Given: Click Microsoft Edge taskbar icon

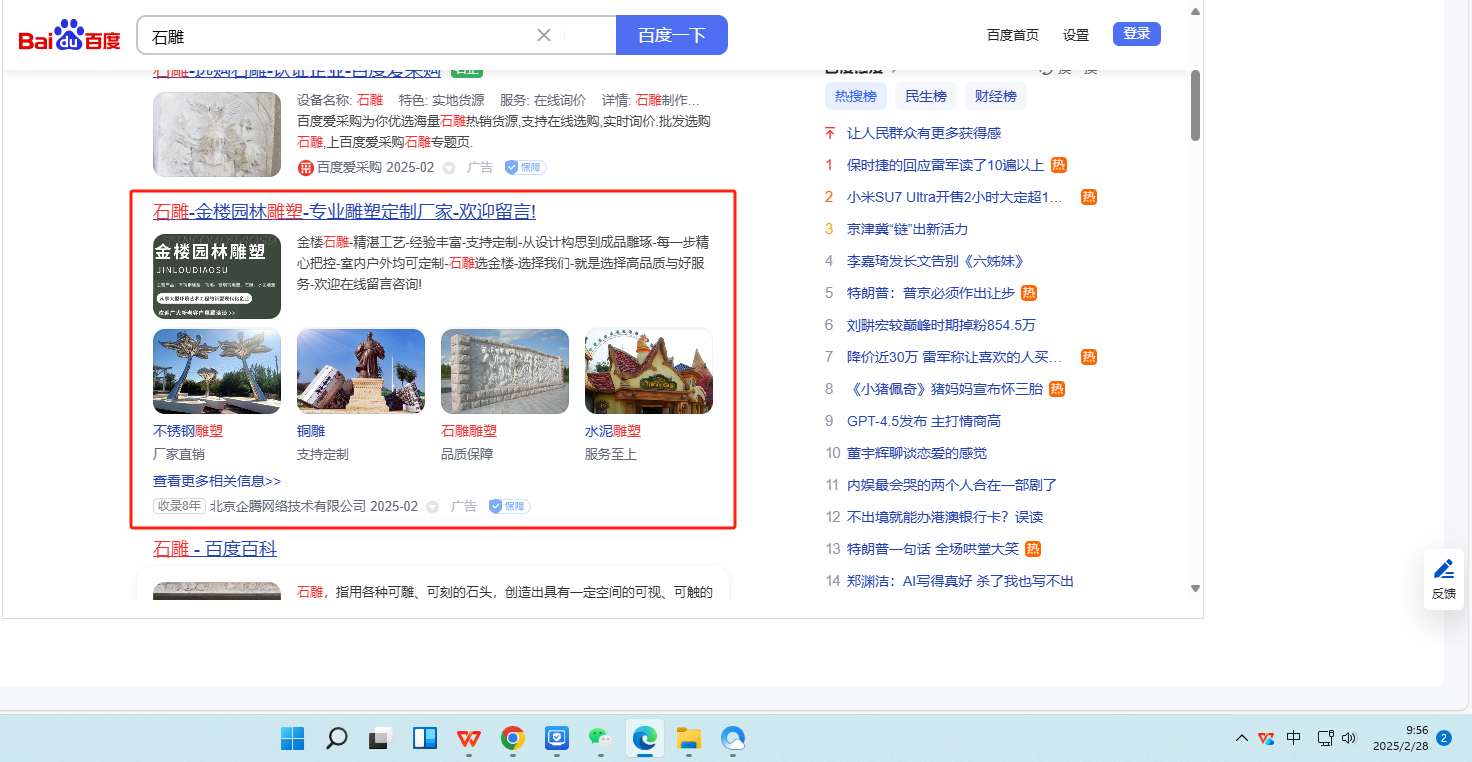Looking at the screenshot, I should point(644,739).
